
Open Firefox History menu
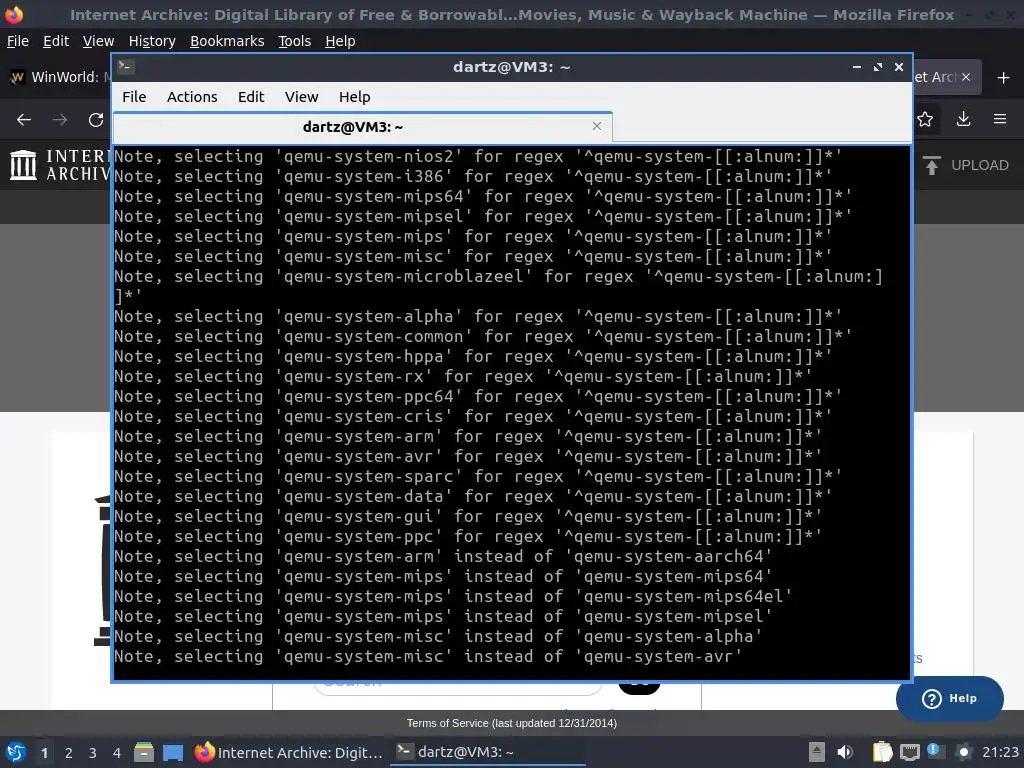tap(152, 41)
